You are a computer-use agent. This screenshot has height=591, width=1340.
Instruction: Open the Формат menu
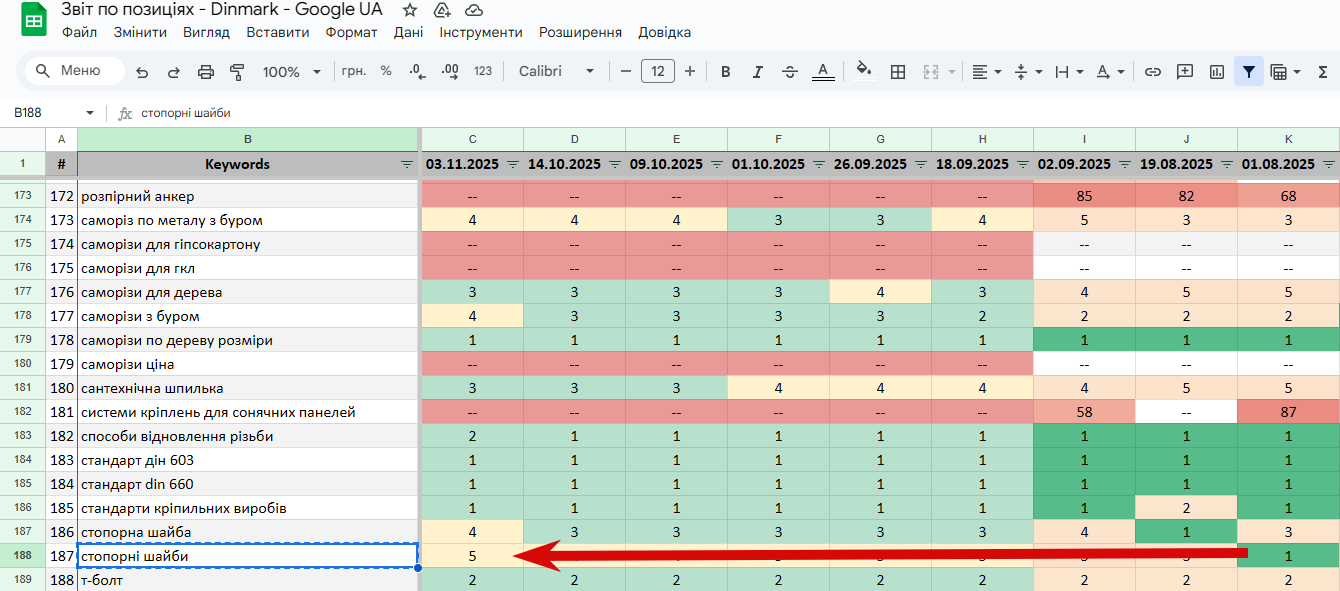[351, 32]
